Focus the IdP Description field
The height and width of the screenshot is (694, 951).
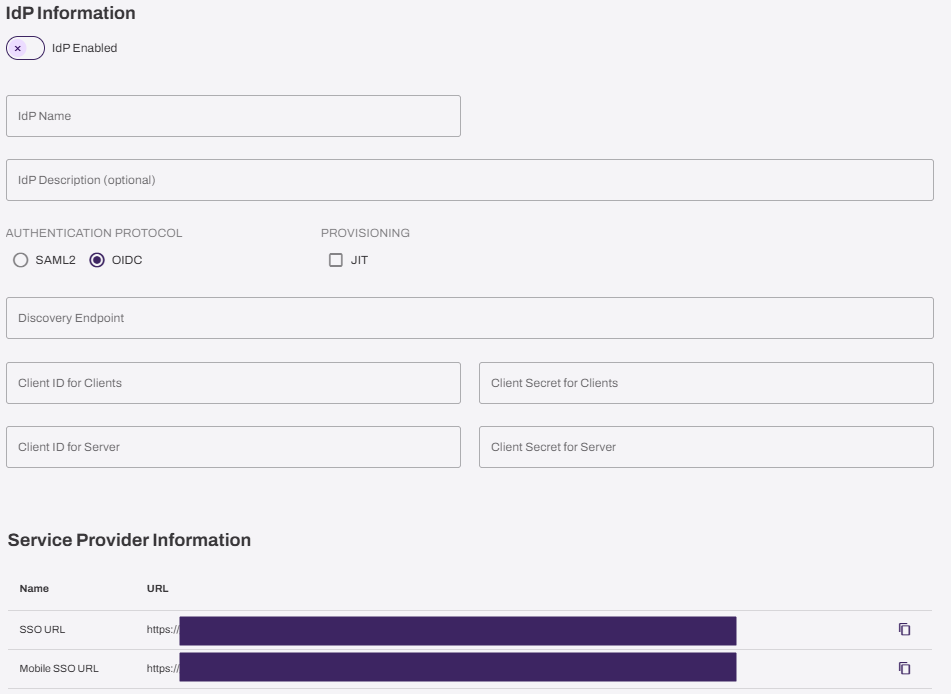(x=469, y=180)
